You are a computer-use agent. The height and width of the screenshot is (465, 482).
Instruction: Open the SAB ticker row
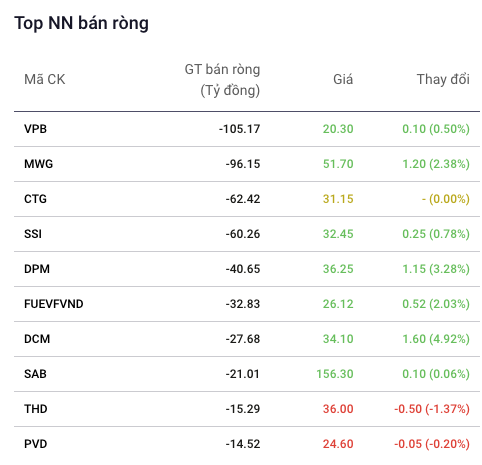pos(247,374)
